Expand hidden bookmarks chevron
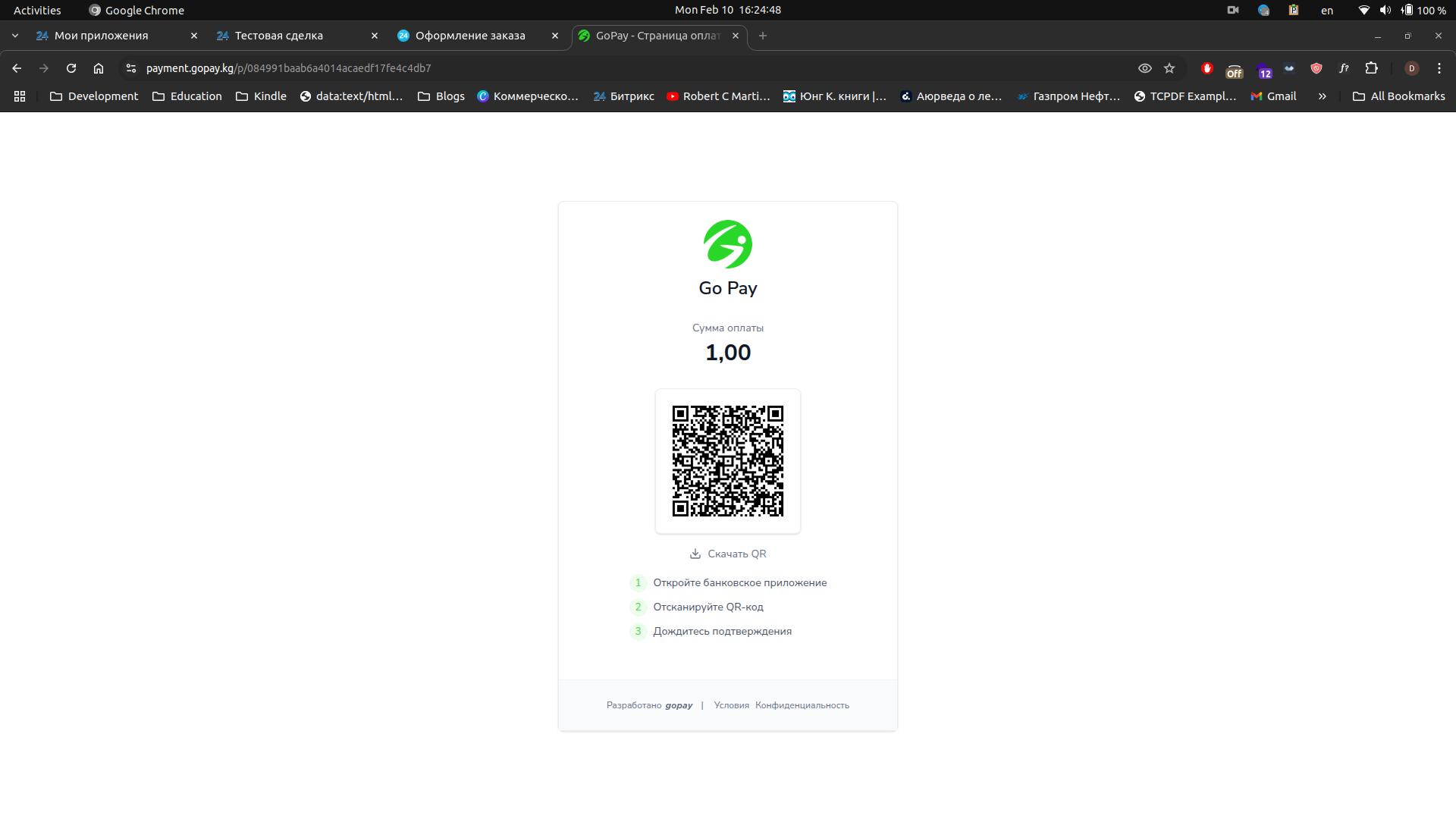 (x=1323, y=96)
